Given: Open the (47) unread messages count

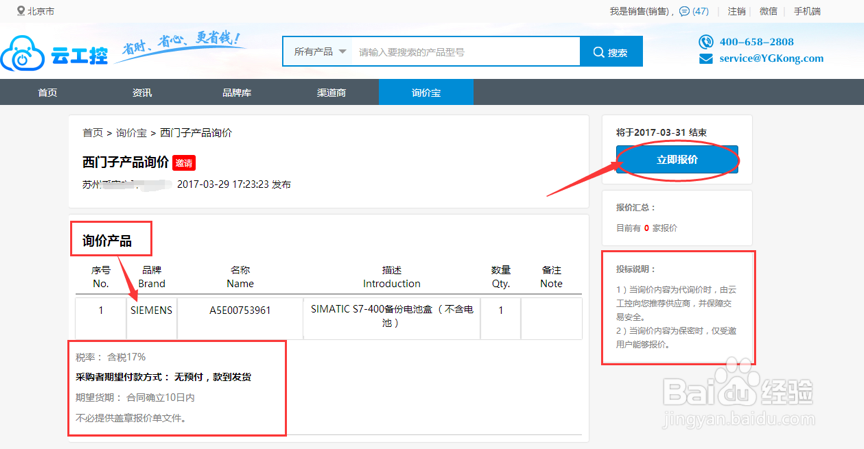Looking at the screenshot, I should (x=700, y=11).
